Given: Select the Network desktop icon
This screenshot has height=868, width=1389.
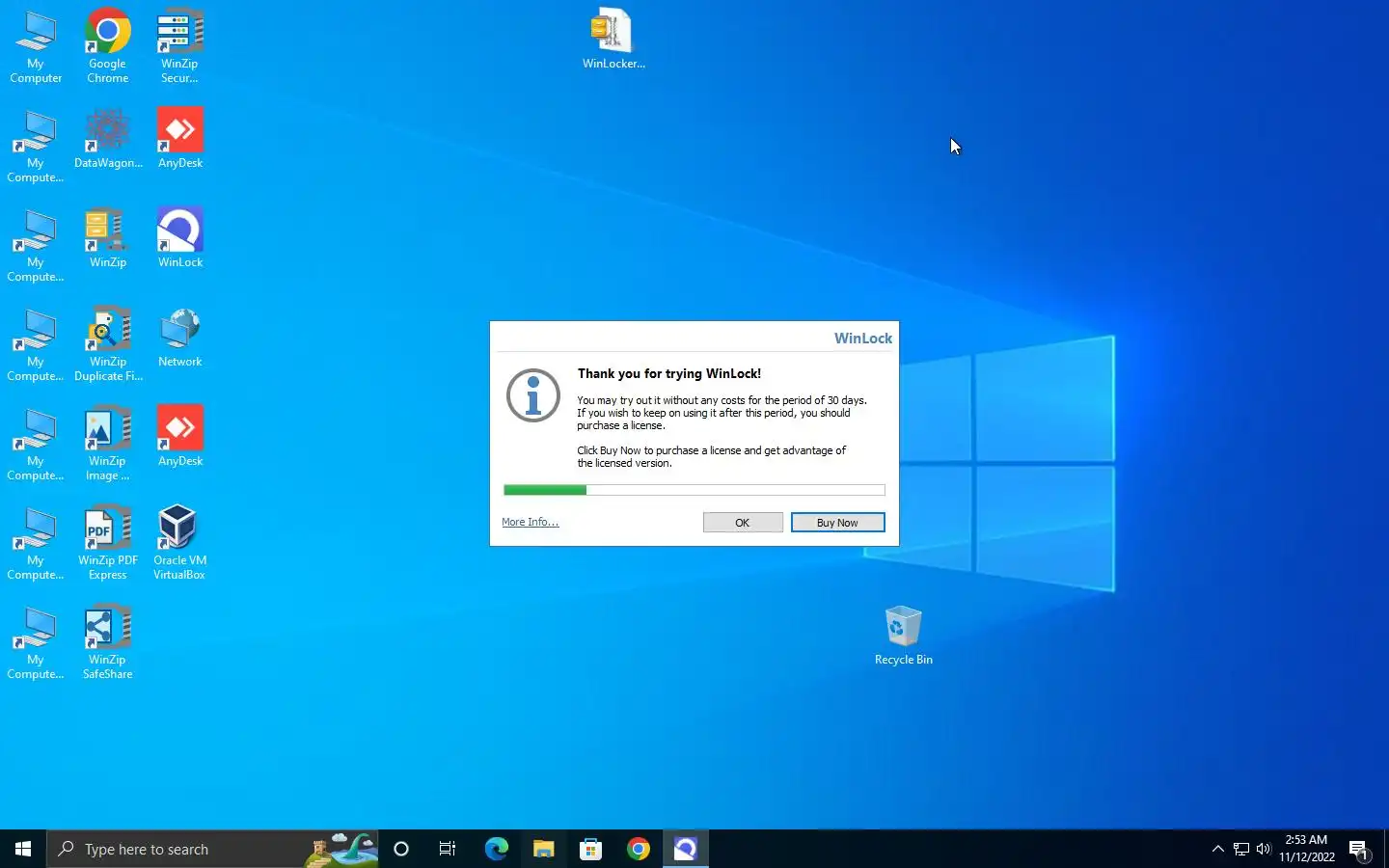Looking at the screenshot, I should (180, 339).
